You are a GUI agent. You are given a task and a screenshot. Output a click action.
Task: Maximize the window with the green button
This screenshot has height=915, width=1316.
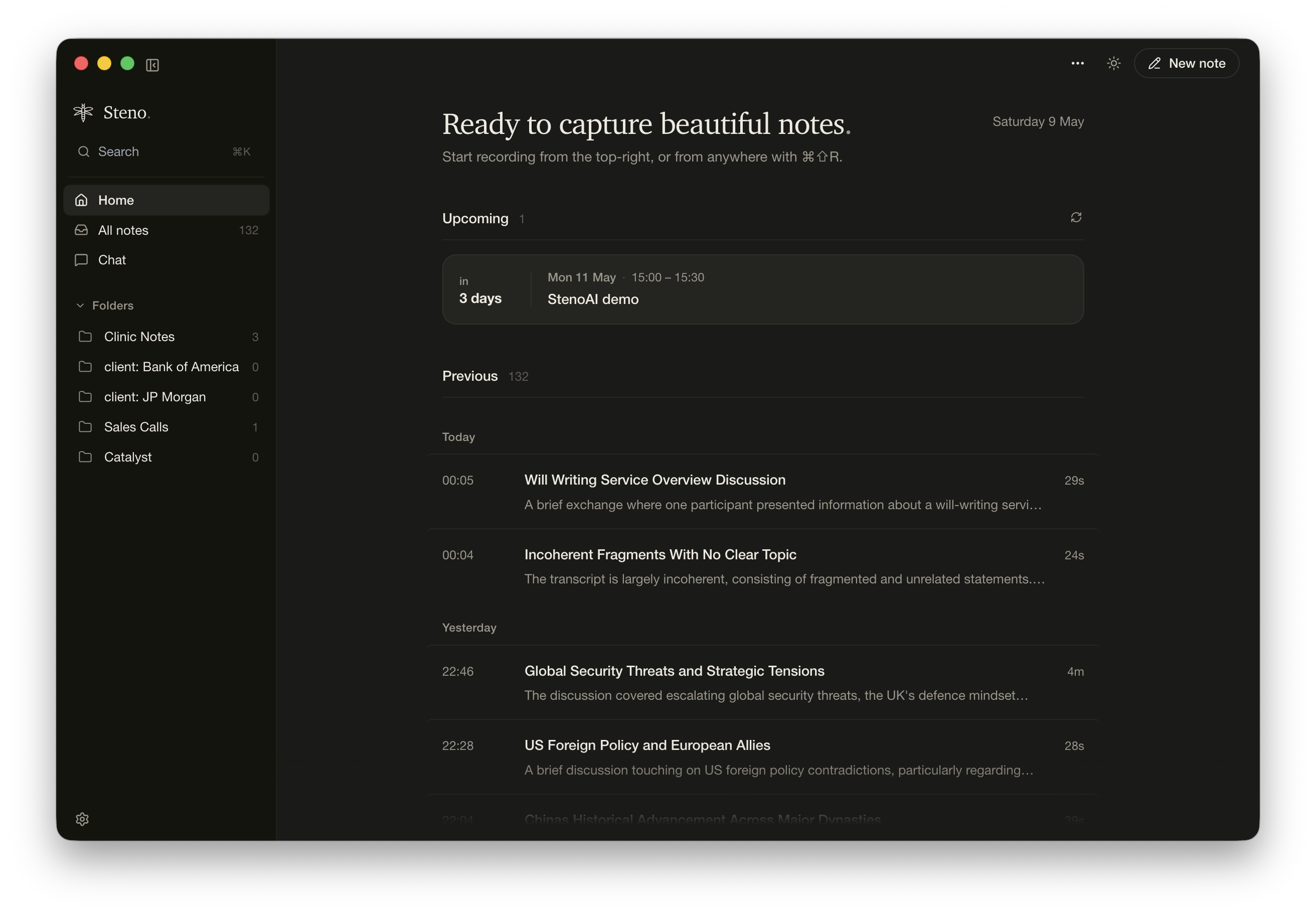pyautogui.click(x=127, y=63)
